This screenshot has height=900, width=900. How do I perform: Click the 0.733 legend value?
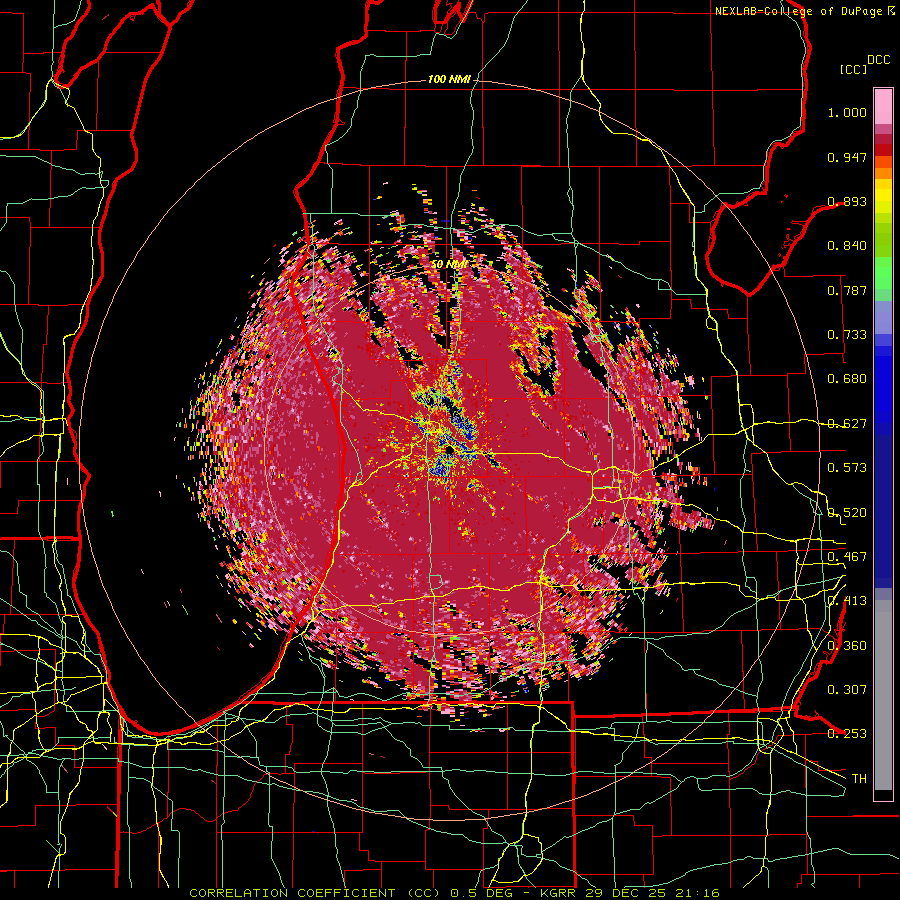tap(847, 335)
